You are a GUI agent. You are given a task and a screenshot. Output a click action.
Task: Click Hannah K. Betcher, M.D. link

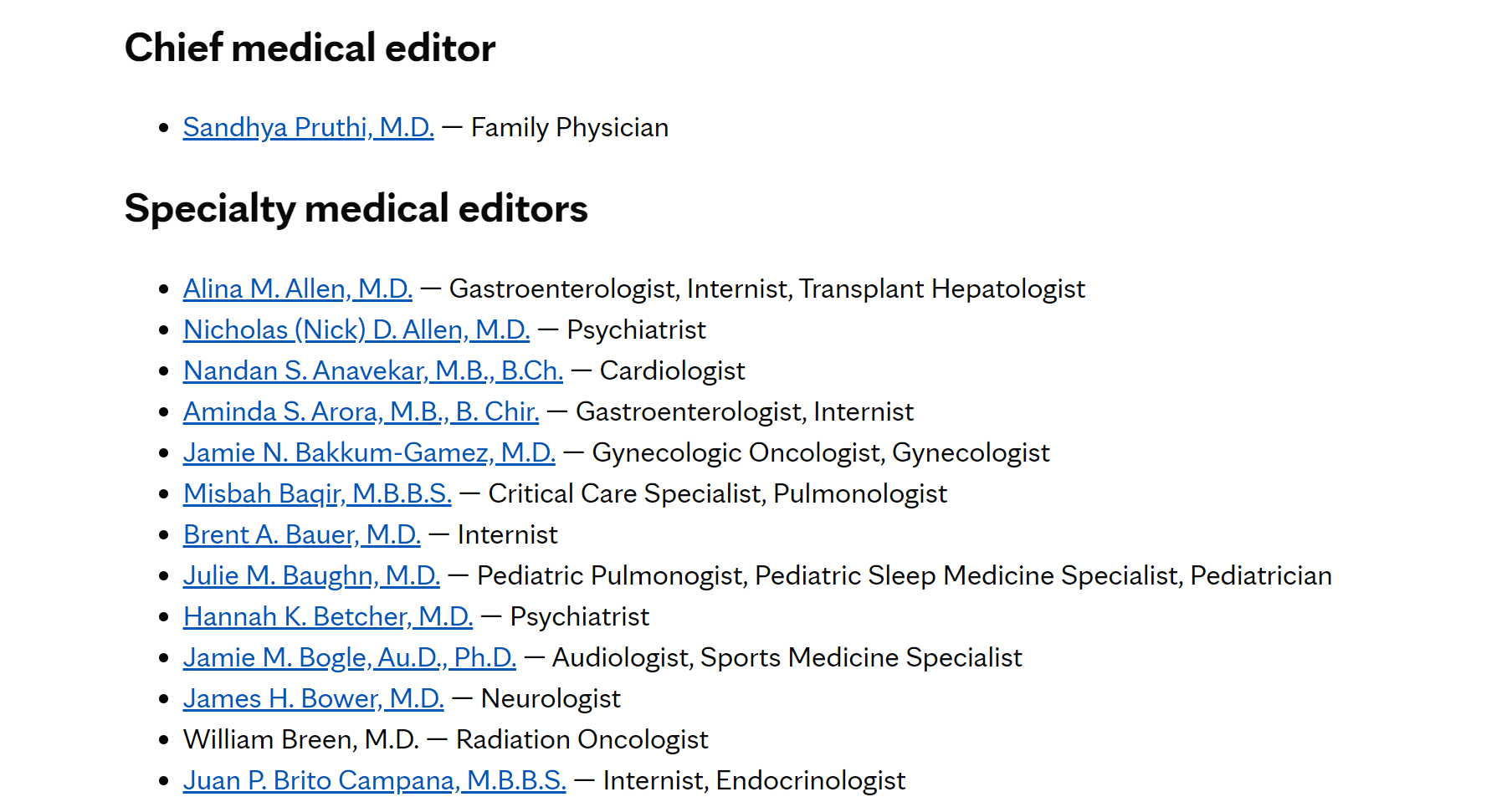click(x=327, y=617)
